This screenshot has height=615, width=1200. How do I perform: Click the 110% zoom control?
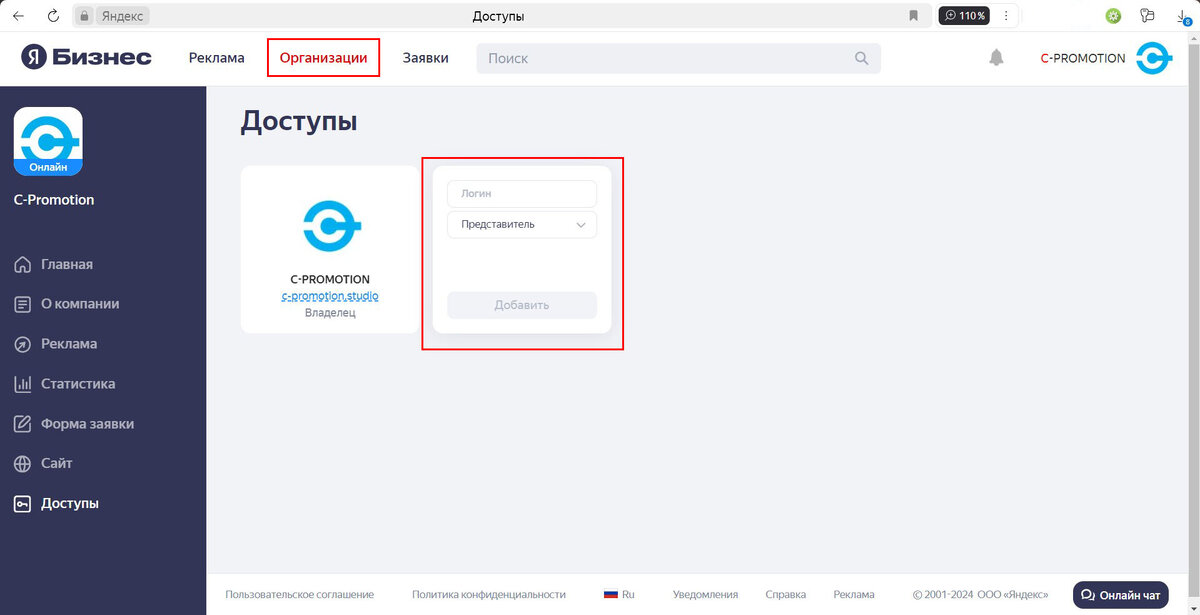click(x=963, y=15)
